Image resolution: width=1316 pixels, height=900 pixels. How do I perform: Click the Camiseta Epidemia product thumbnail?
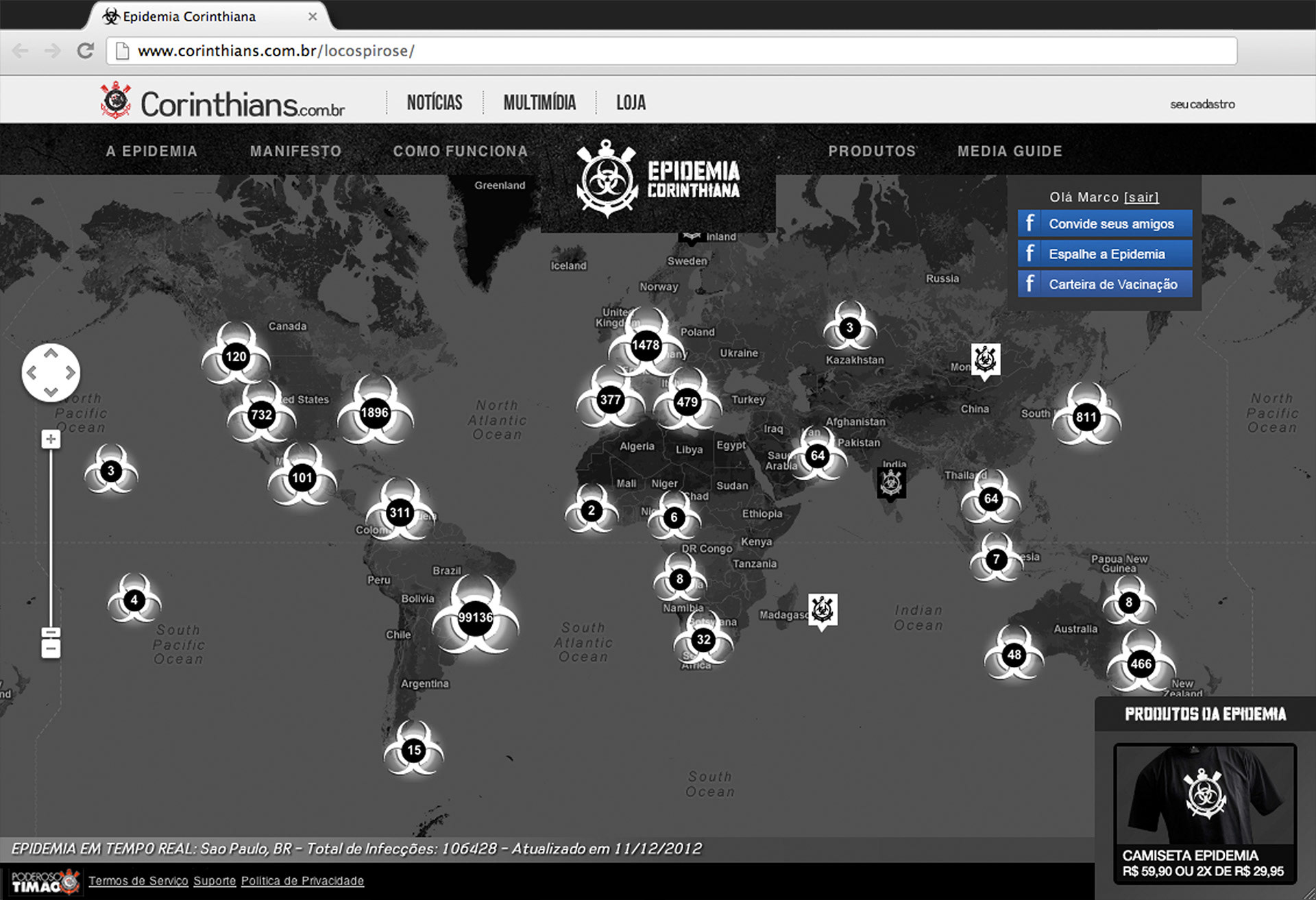[1204, 795]
